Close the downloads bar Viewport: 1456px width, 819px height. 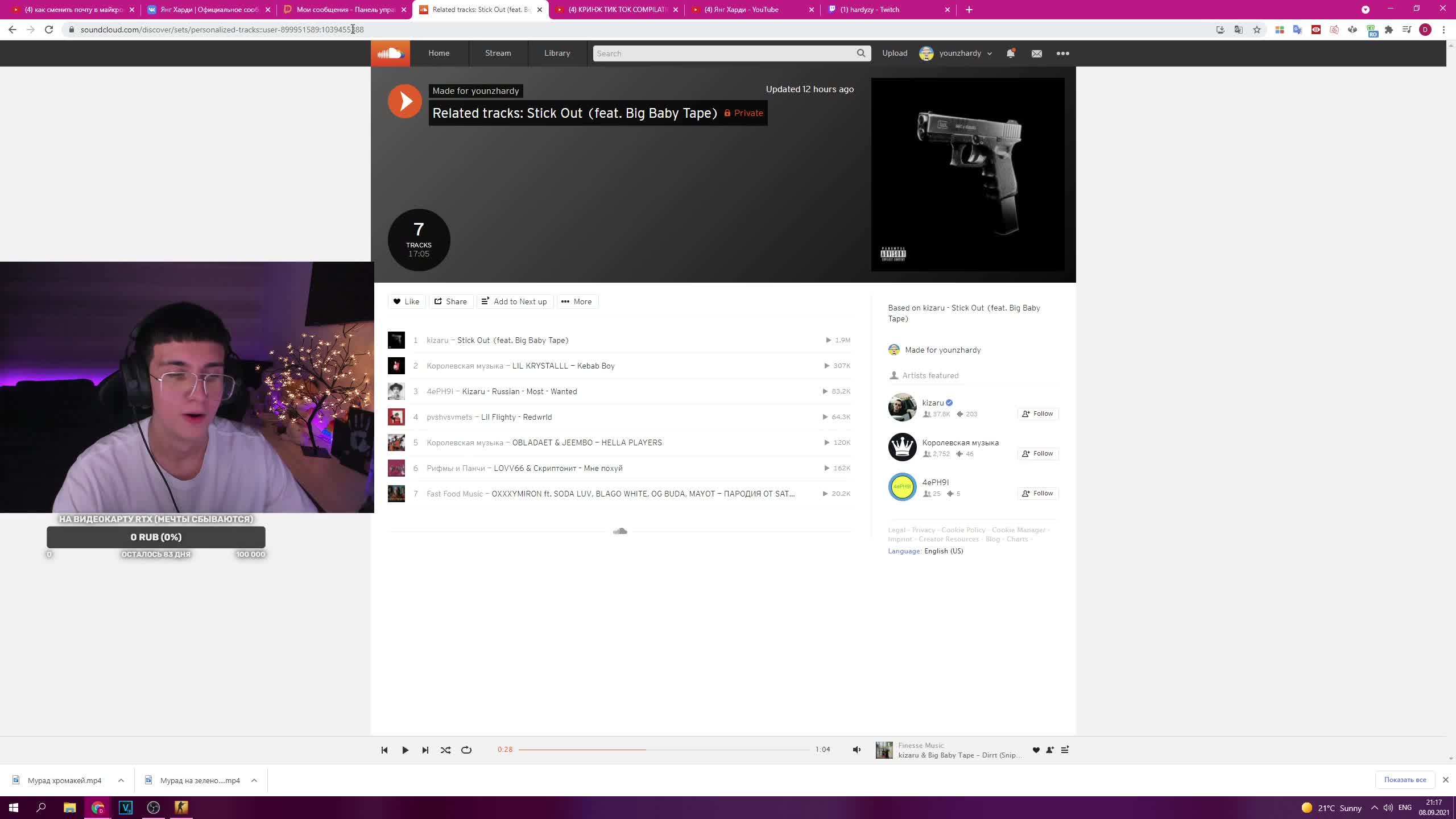1446,780
